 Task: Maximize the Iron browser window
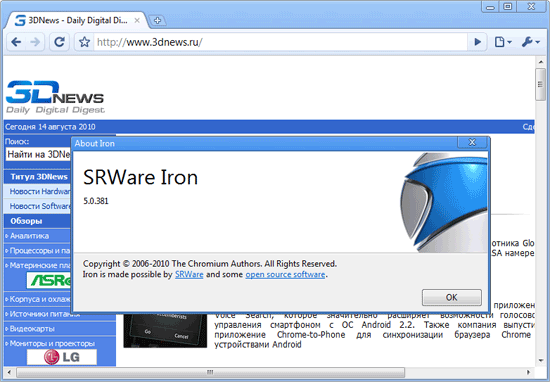coord(508,7)
